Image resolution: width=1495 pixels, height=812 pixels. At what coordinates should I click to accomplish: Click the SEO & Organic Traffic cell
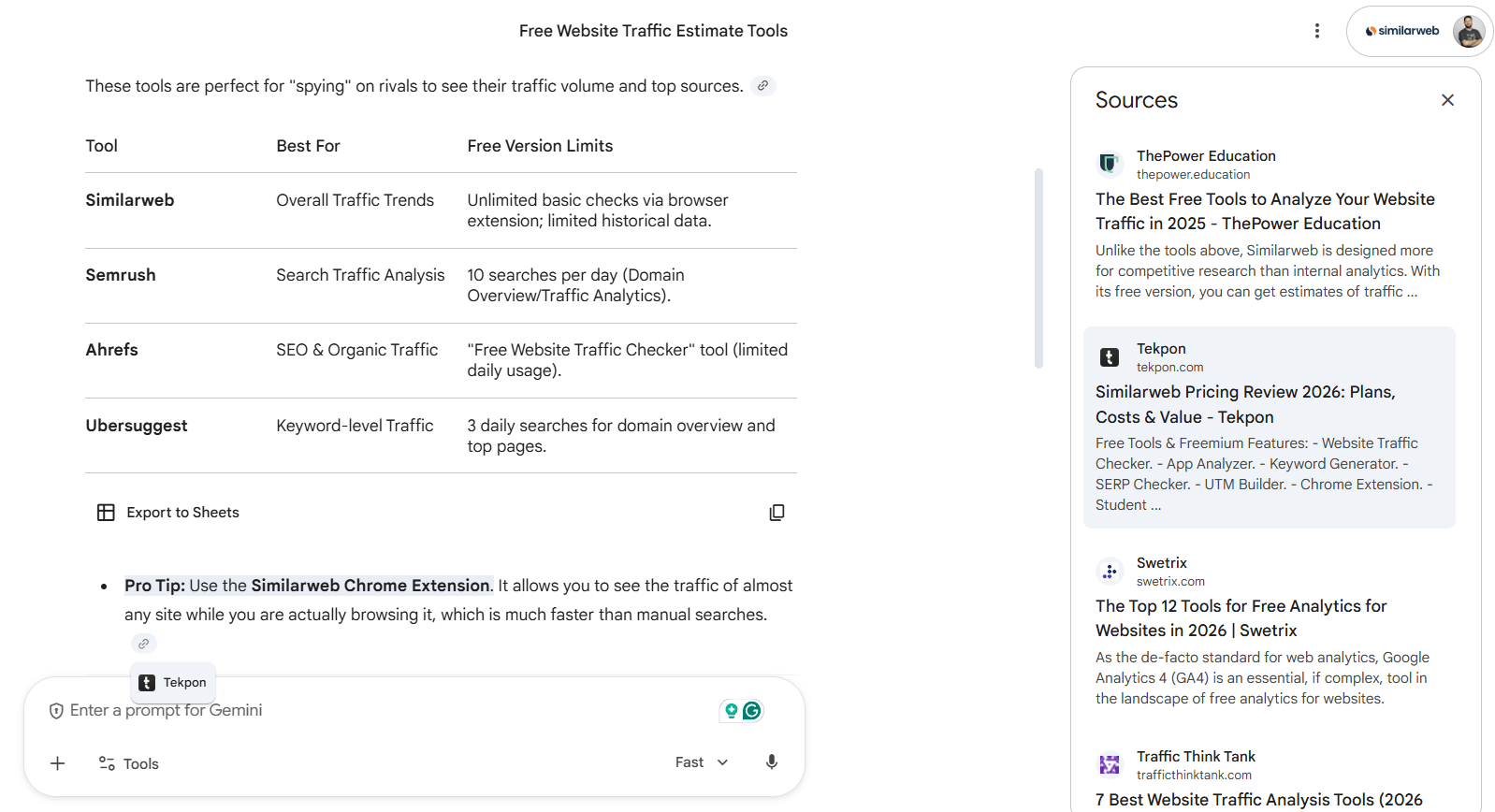click(x=356, y=350)
